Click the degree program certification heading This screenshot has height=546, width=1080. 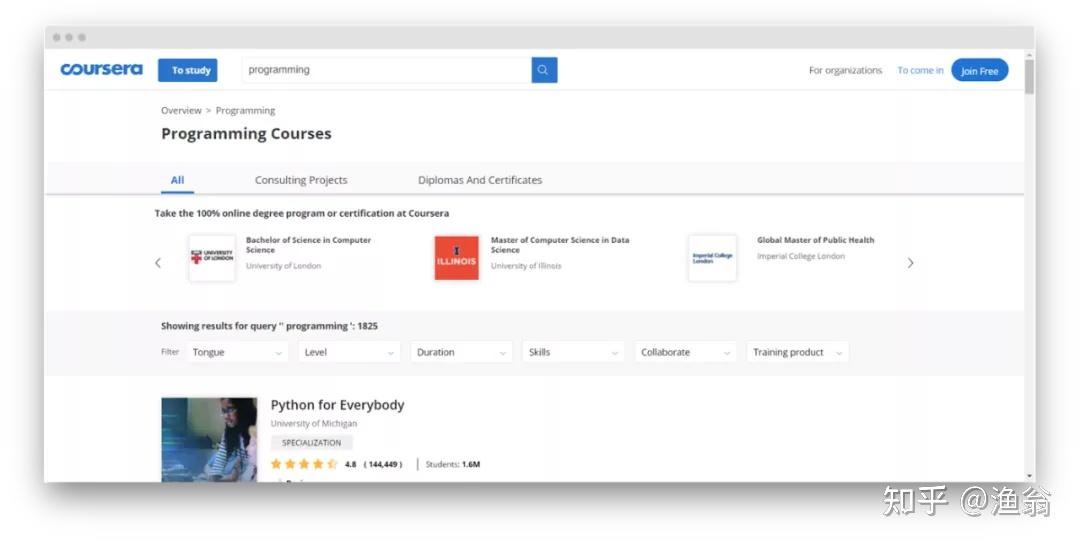(302, 213)
